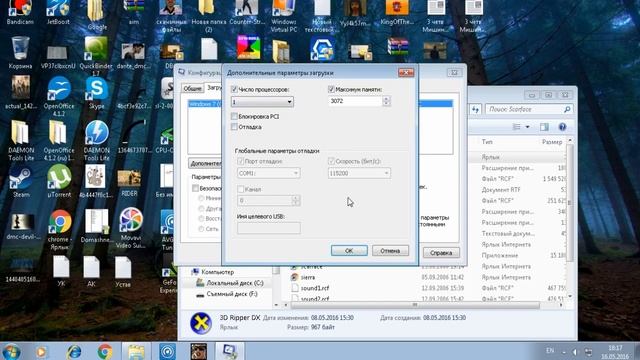Open the Windows Virtual PC desktop shortcut
Screen dimensions: 640x360
284,16
